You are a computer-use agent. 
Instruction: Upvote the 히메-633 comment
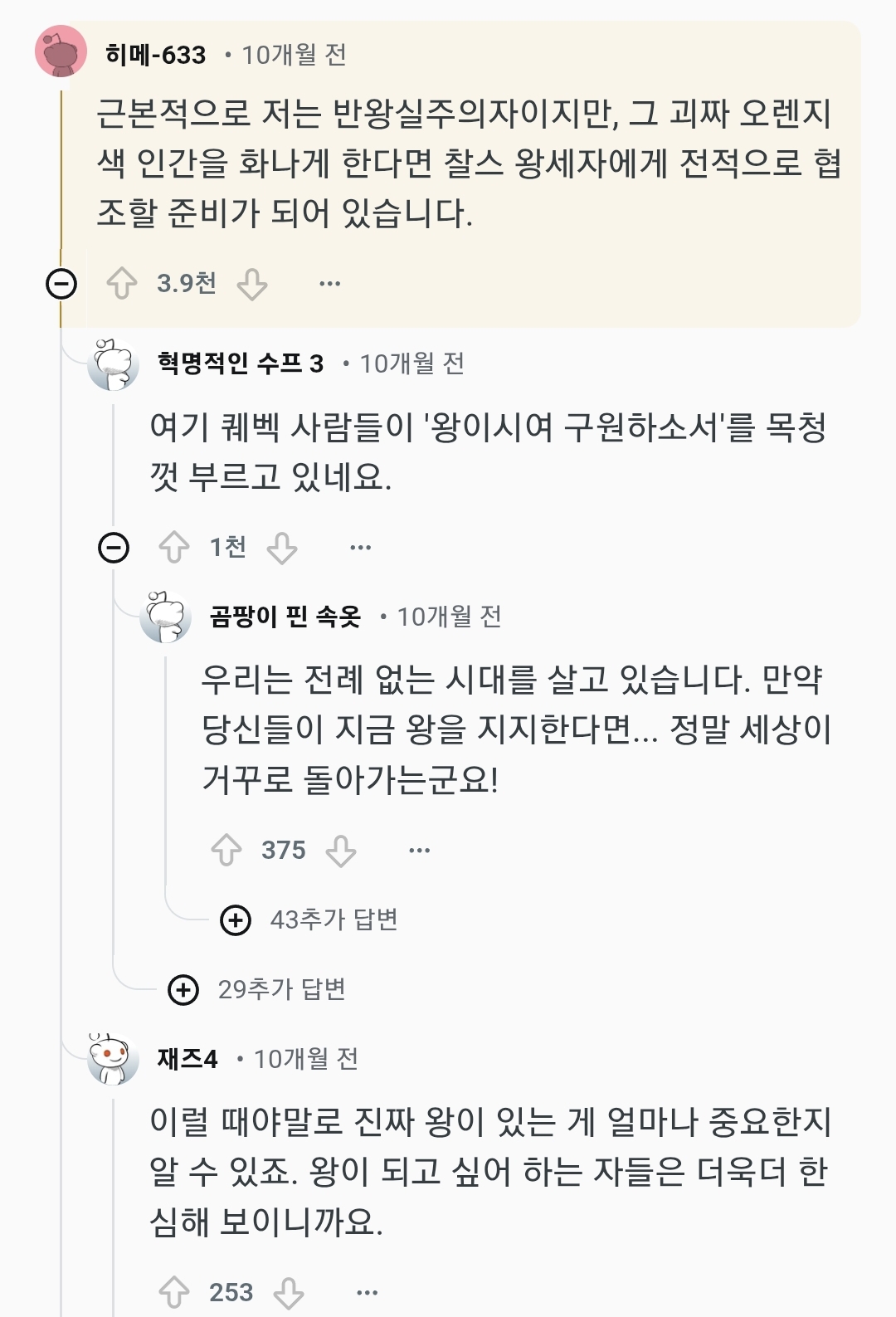[122, 284]
